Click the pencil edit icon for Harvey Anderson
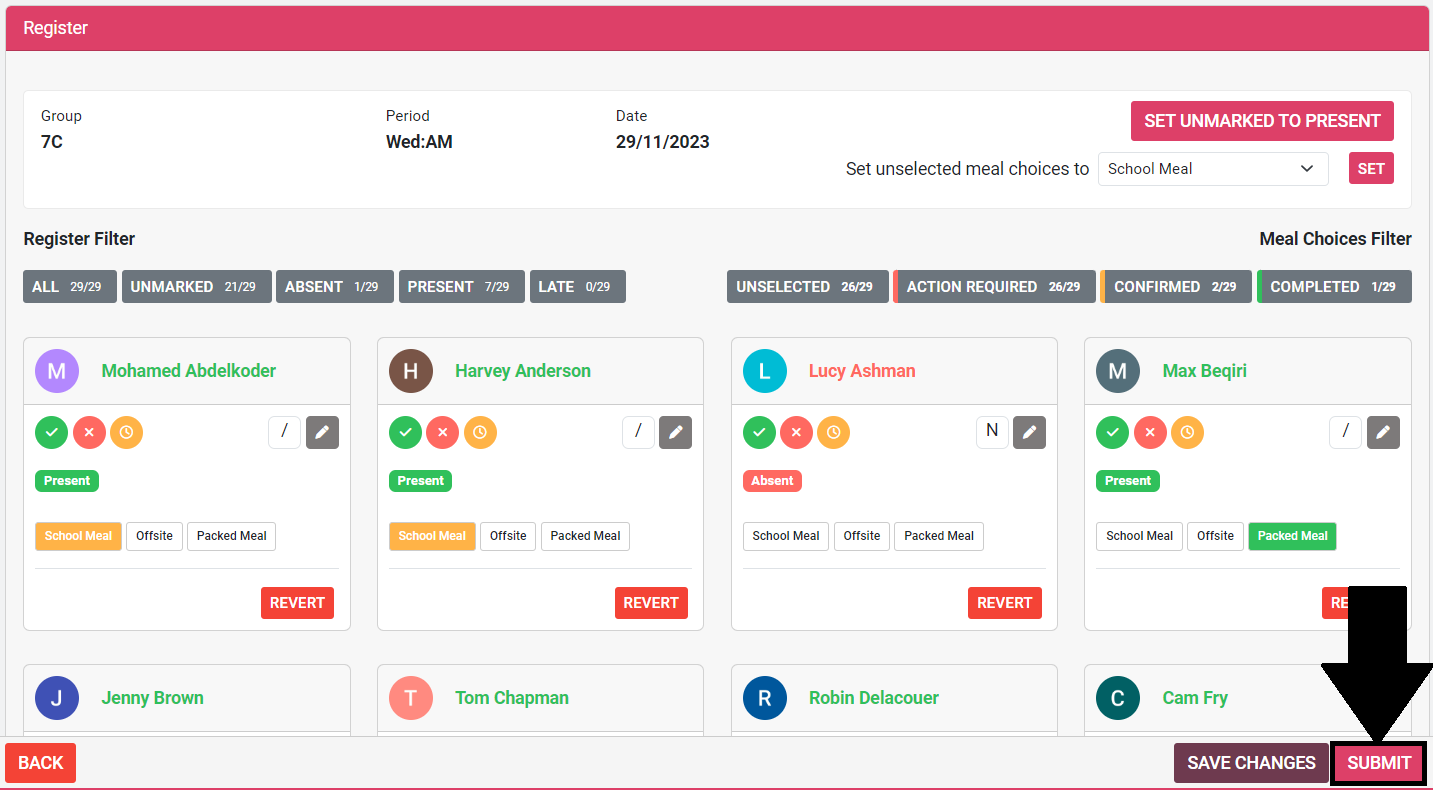 point(675,433)
